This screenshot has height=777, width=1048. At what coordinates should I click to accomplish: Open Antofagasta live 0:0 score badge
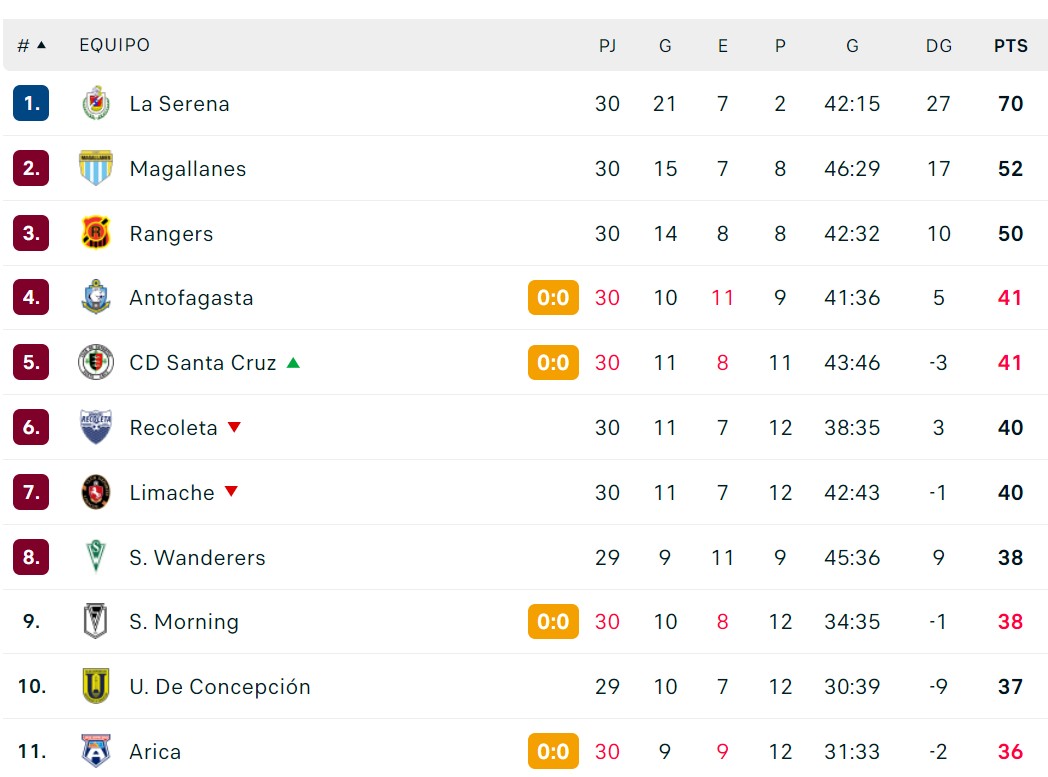(553, 297)
